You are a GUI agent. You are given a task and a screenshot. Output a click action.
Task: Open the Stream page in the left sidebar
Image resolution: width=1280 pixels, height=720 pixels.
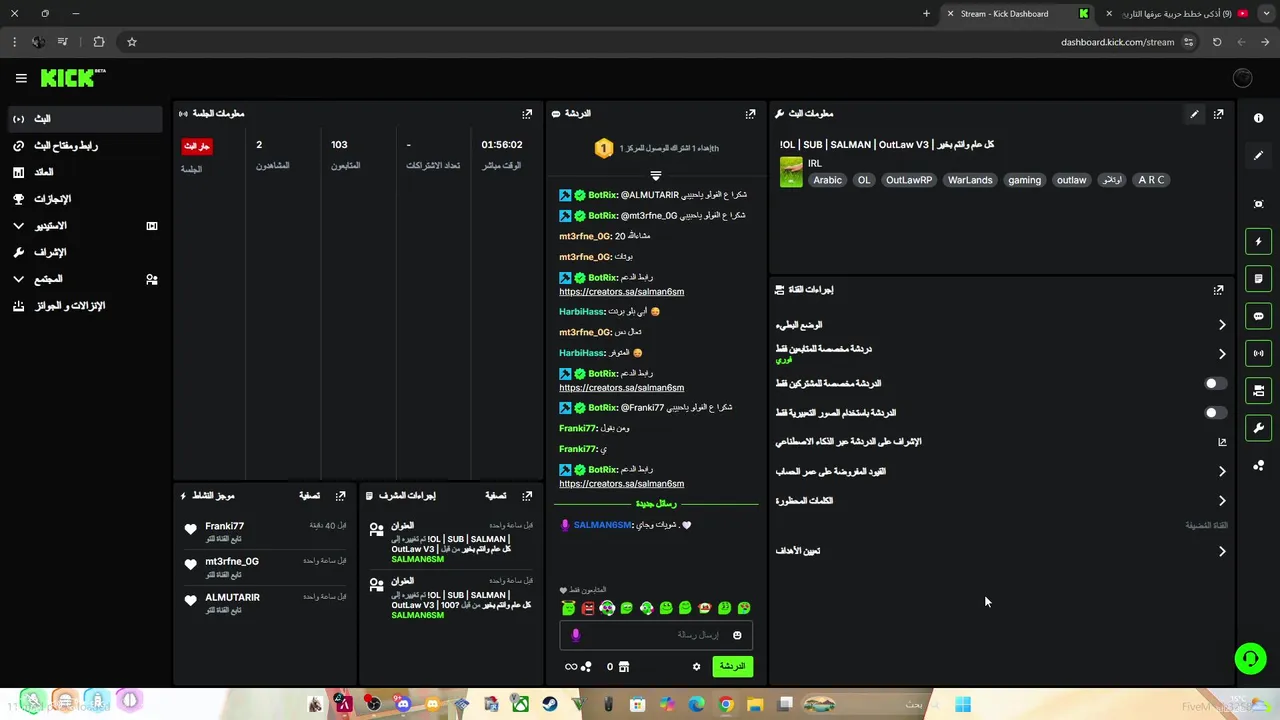pyautogui.click(x=84, y=119)
